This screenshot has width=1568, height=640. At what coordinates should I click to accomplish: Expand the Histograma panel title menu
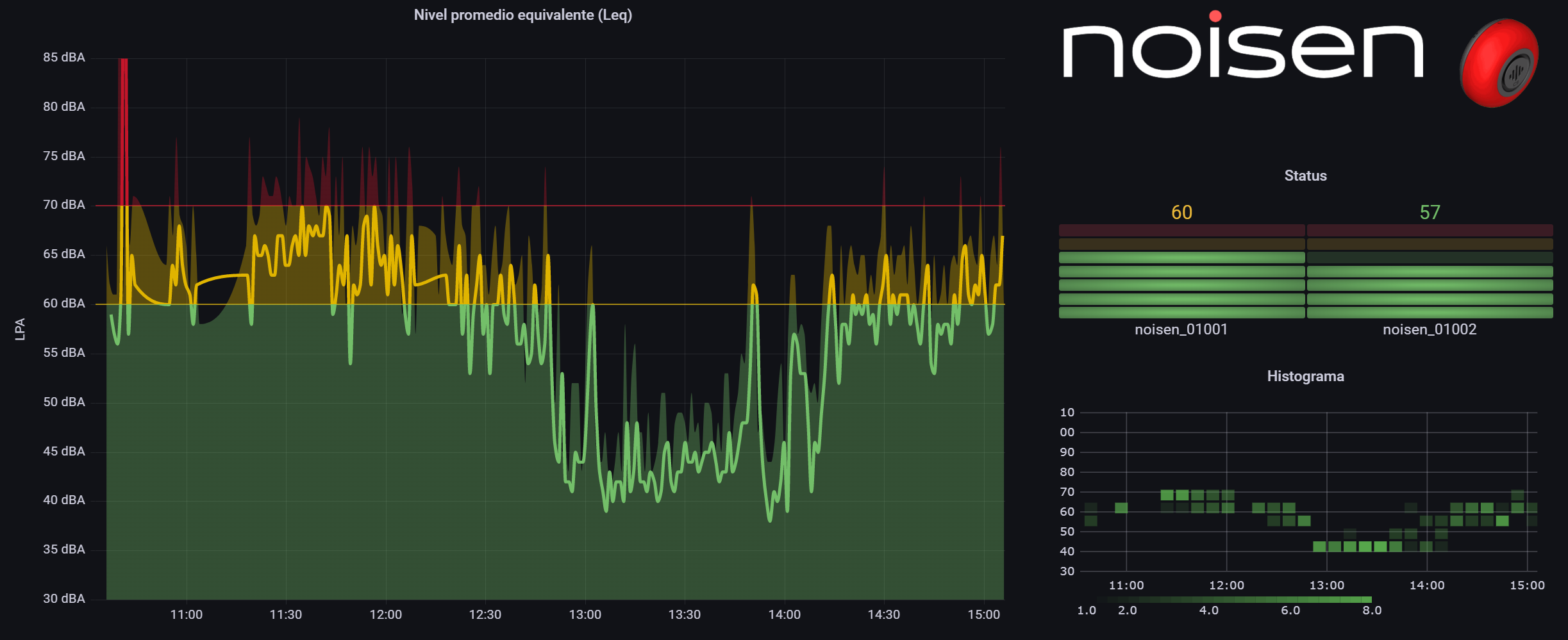[x=1305, y=376]
